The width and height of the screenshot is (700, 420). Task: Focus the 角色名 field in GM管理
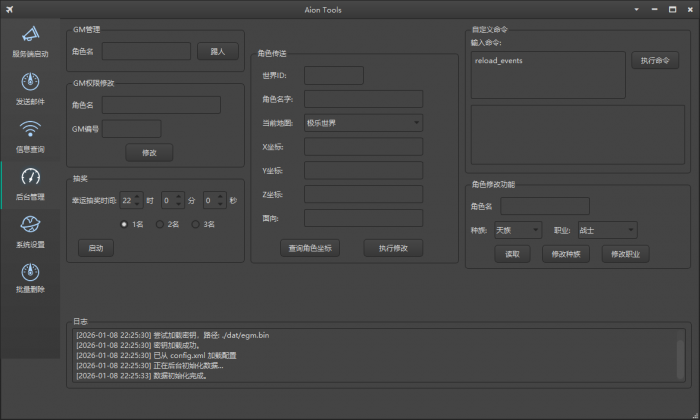point(146,51)
